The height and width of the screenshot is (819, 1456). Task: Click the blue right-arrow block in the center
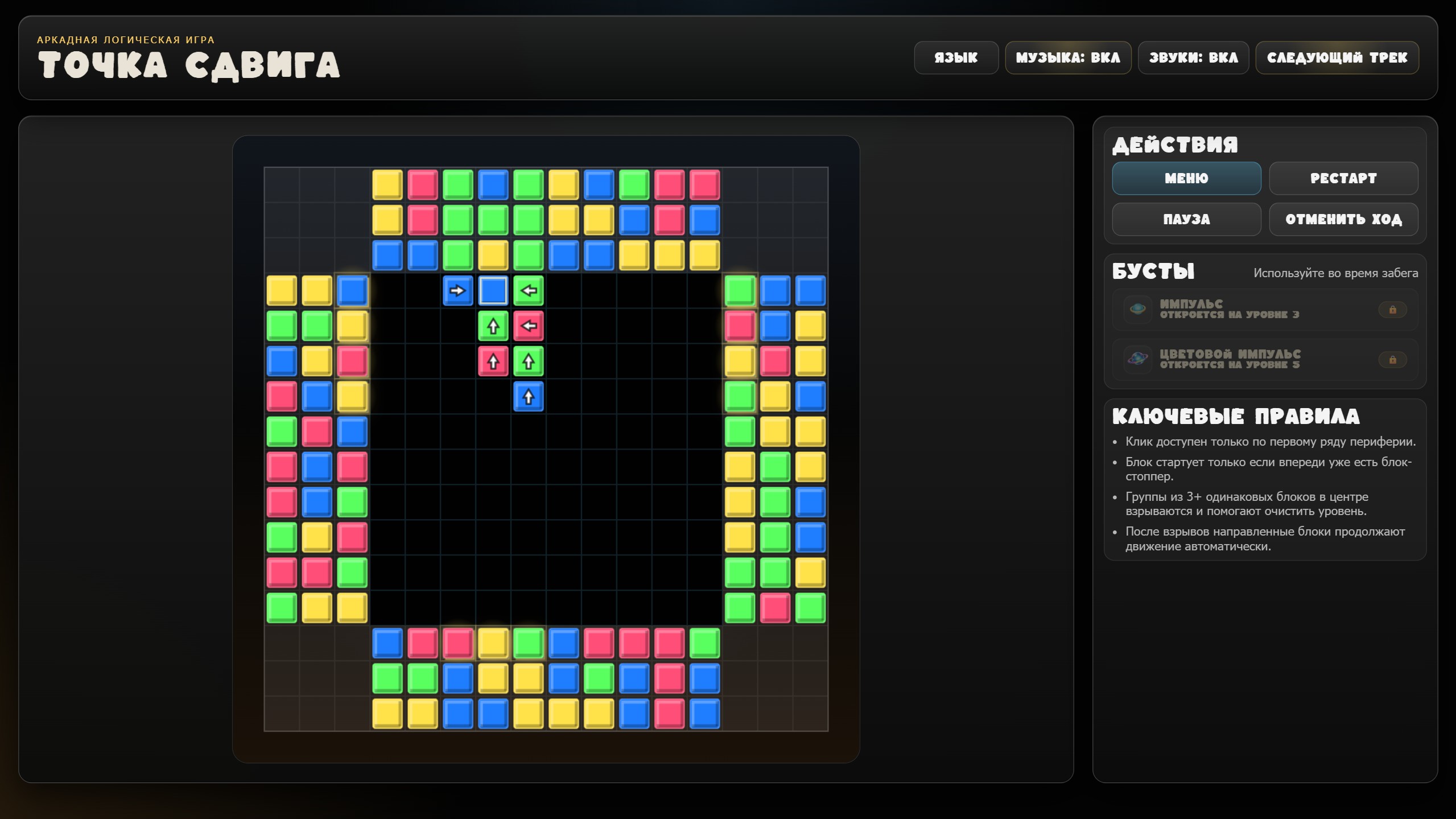(457, 290)
